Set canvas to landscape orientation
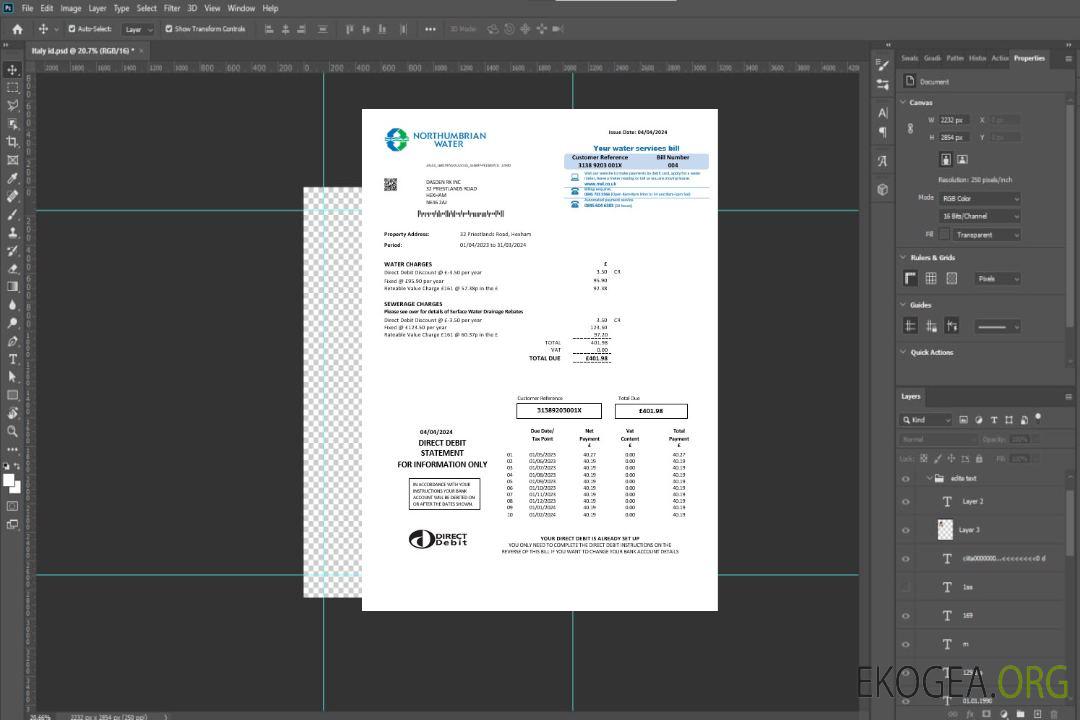Screen dimensions: 1080x720 point(962,159)
